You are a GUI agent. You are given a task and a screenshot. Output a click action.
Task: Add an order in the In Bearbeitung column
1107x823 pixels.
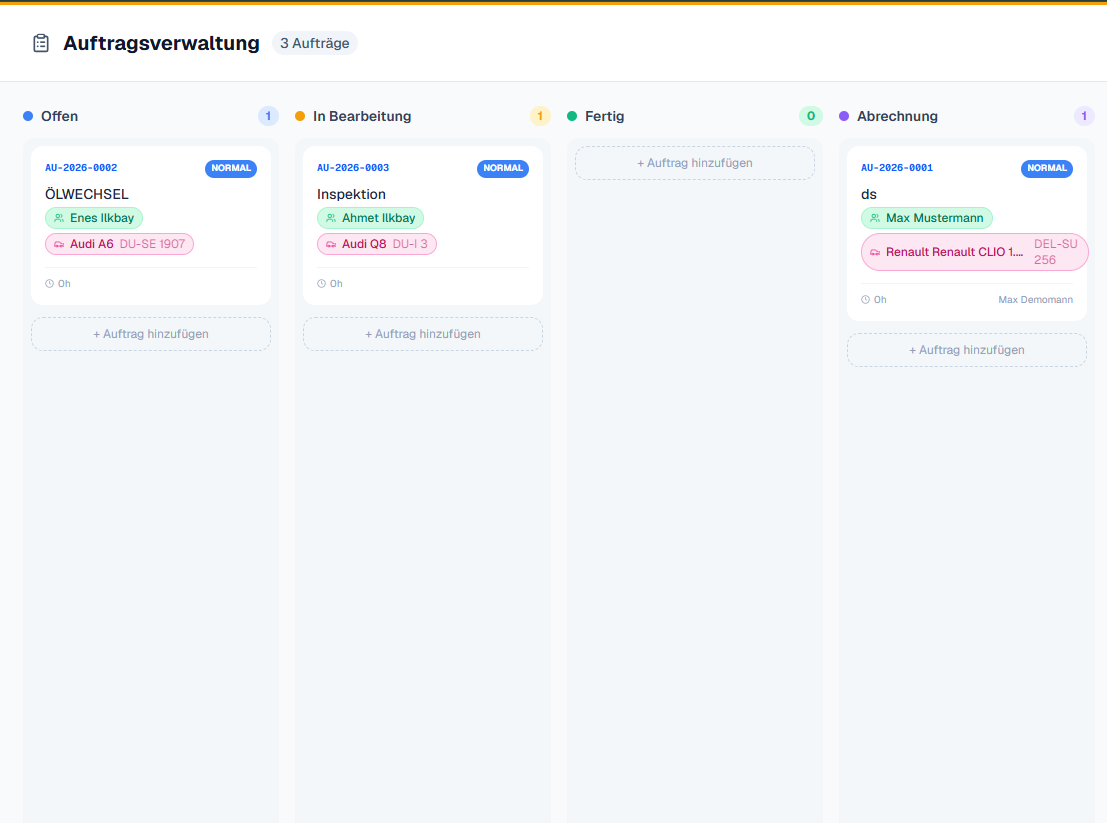tap(423, 334)
